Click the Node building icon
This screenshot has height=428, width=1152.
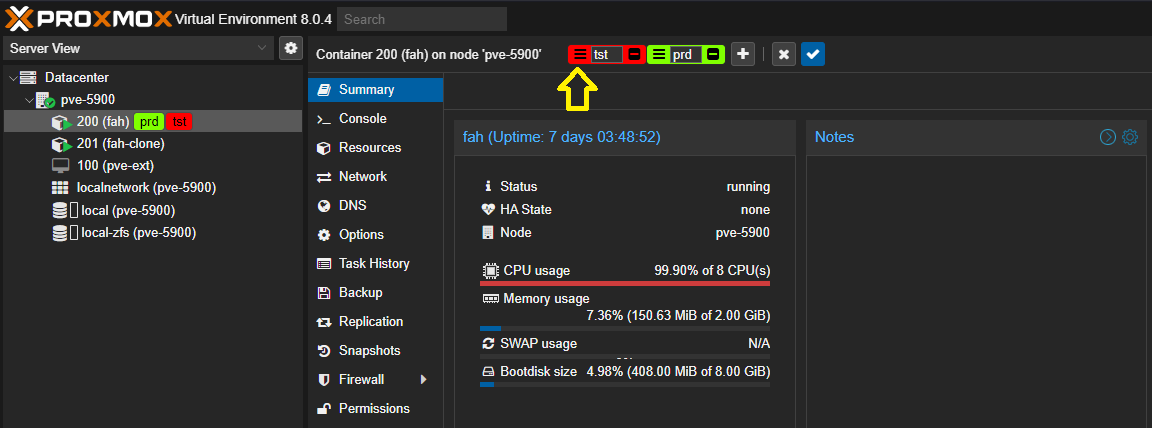[x=488, y=233]
